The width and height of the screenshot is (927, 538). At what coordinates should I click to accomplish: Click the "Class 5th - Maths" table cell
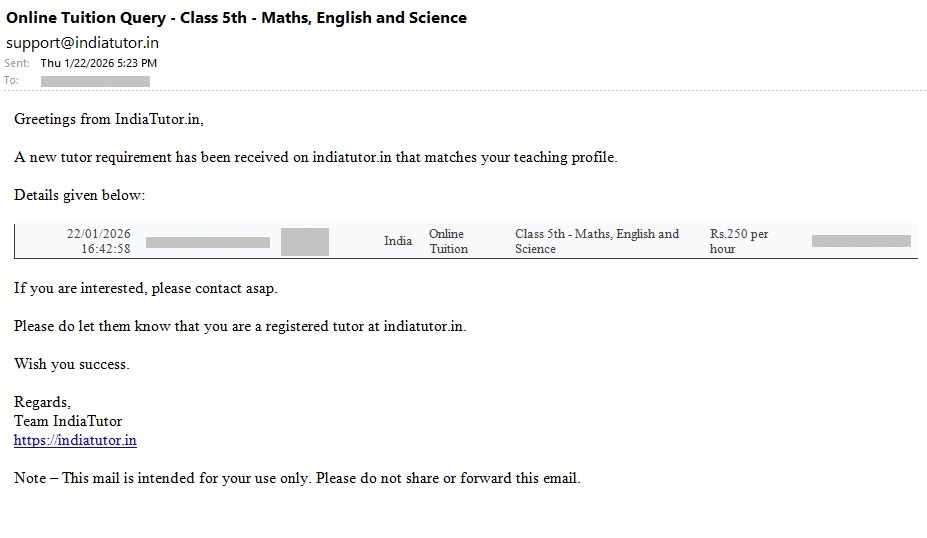tap(596, 241)
